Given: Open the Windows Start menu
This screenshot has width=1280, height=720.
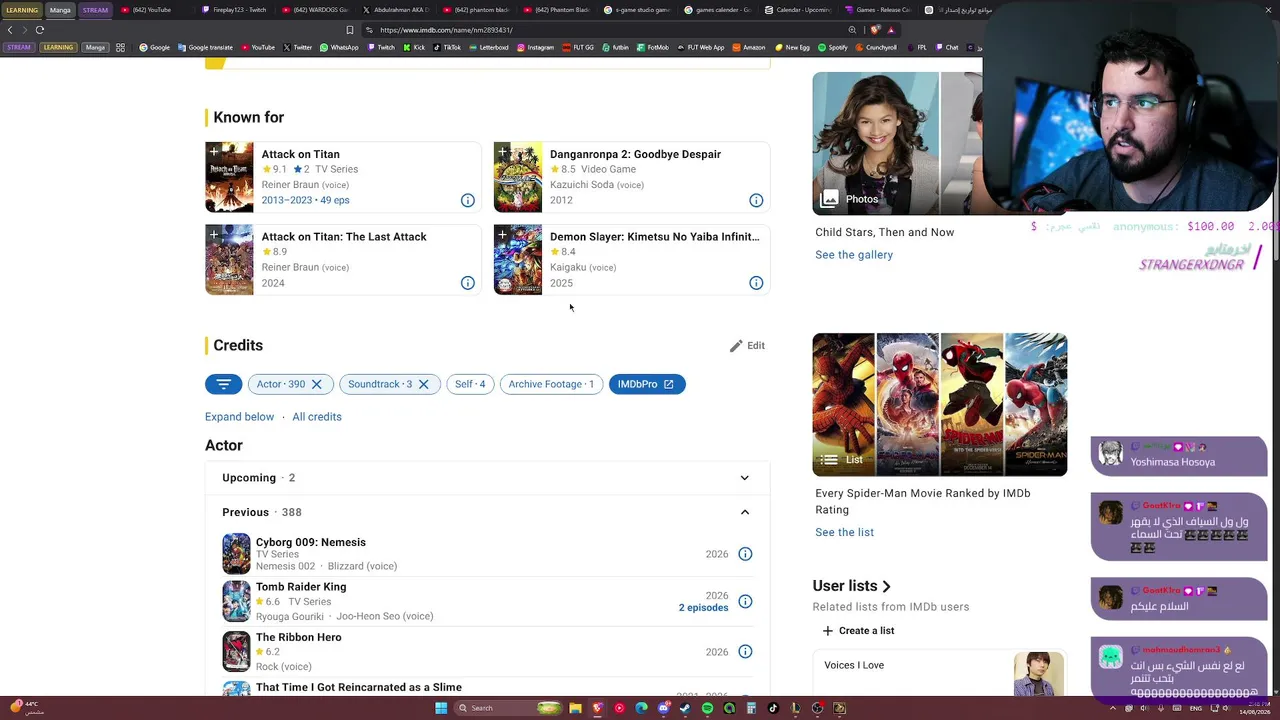Looking at the screenshot, I should pos(441,708).
